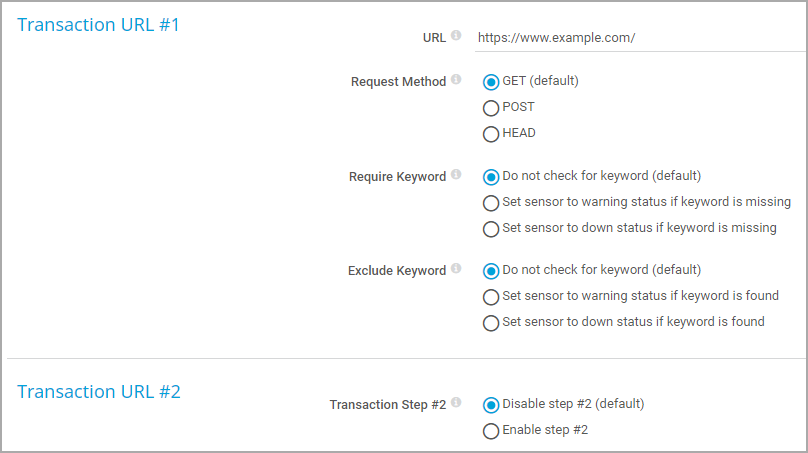Click the Request Method label text
The height and width of the screenshot is (453, 808).
tap(398, 81)
